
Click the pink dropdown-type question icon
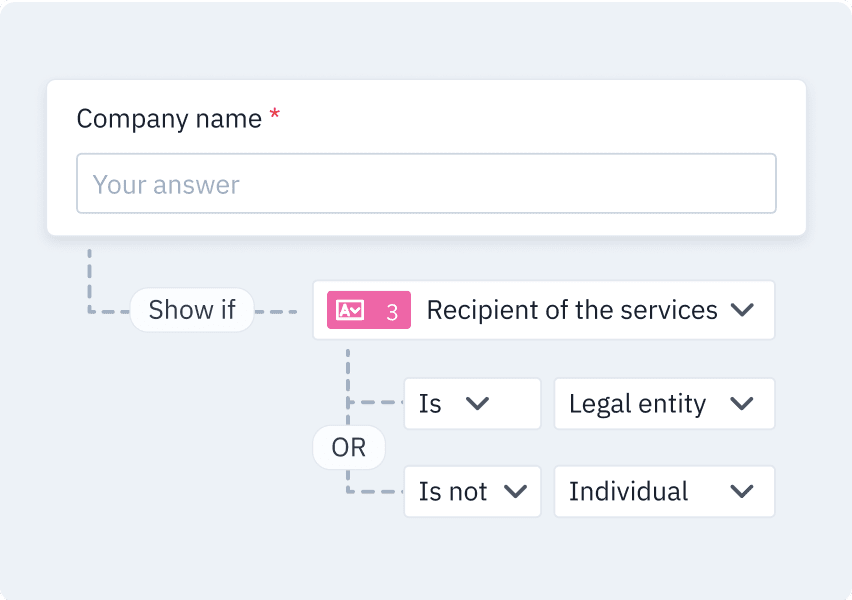tap(350, 310)
